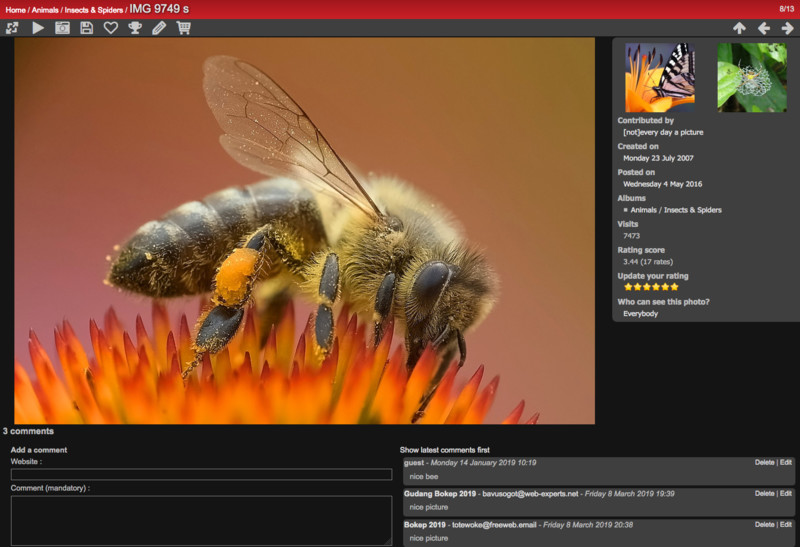Add photo to cart with cart icon

183,28
